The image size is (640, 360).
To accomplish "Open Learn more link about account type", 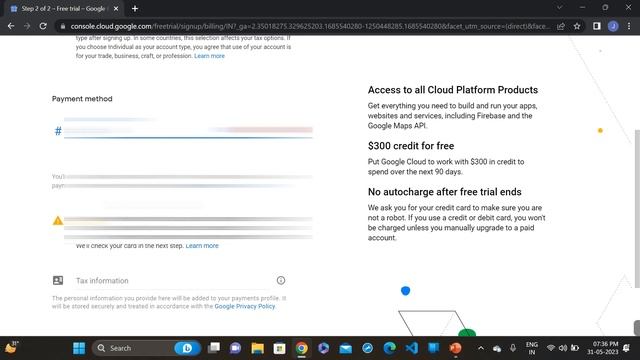I will click(209, 56).
